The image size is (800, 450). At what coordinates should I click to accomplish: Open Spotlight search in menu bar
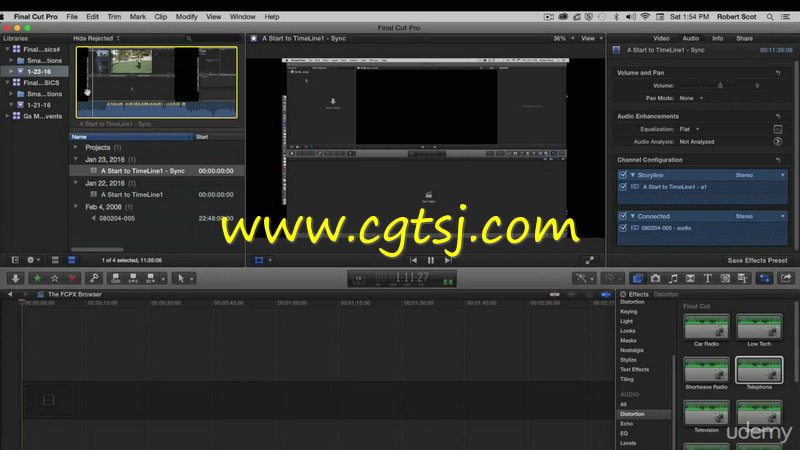click(x=770, y=17)
